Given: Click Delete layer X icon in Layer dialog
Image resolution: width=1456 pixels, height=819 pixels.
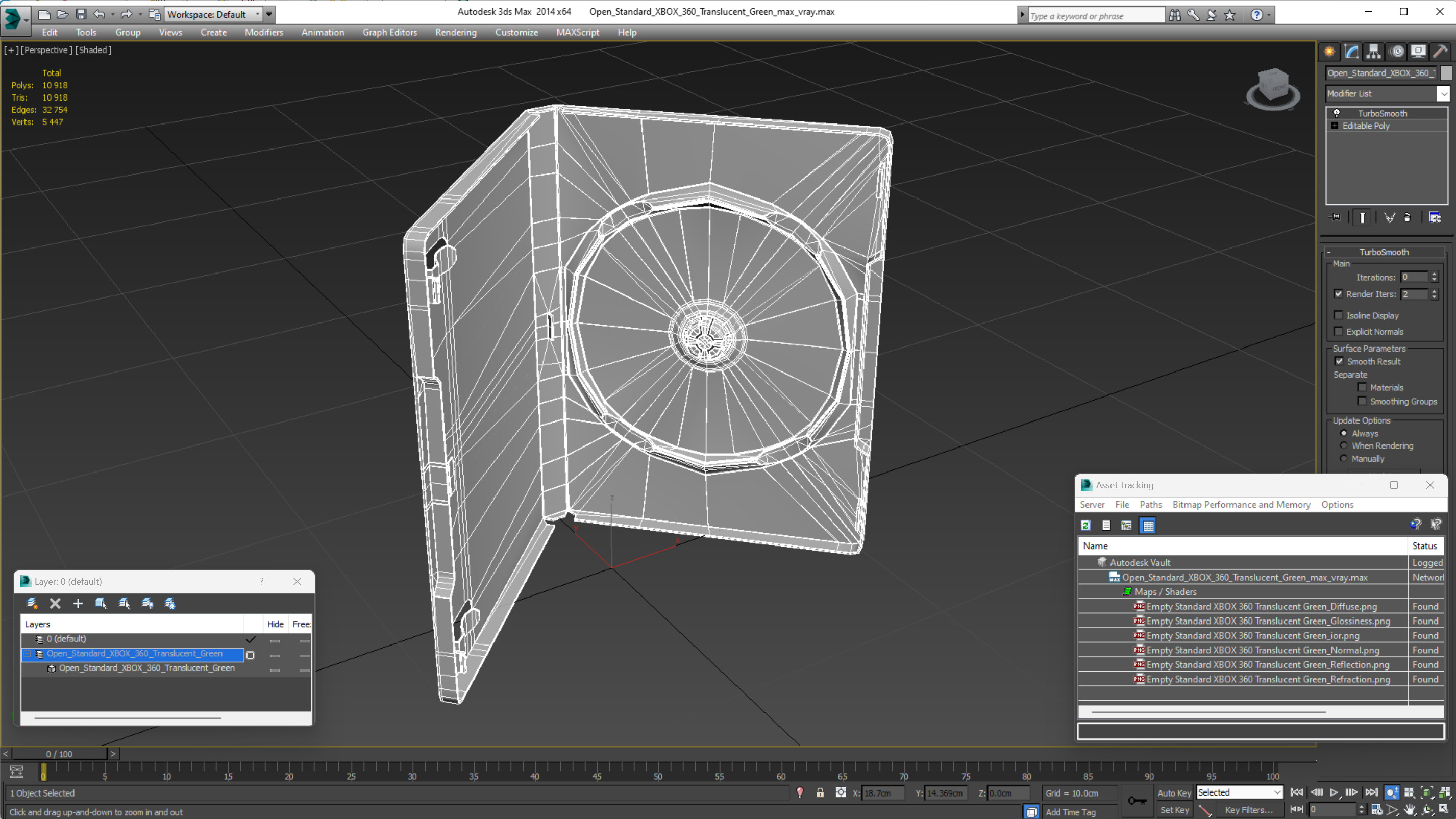Looking at the screenshot, I should [55, 603].
